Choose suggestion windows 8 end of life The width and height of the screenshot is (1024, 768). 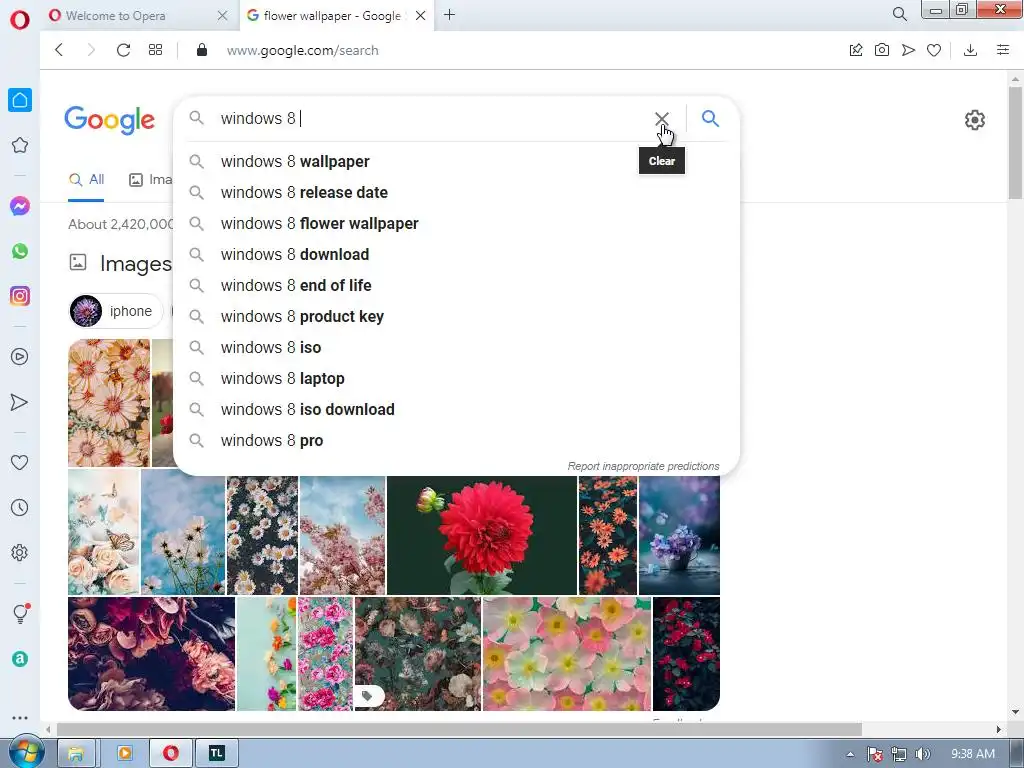click(456, 285)
